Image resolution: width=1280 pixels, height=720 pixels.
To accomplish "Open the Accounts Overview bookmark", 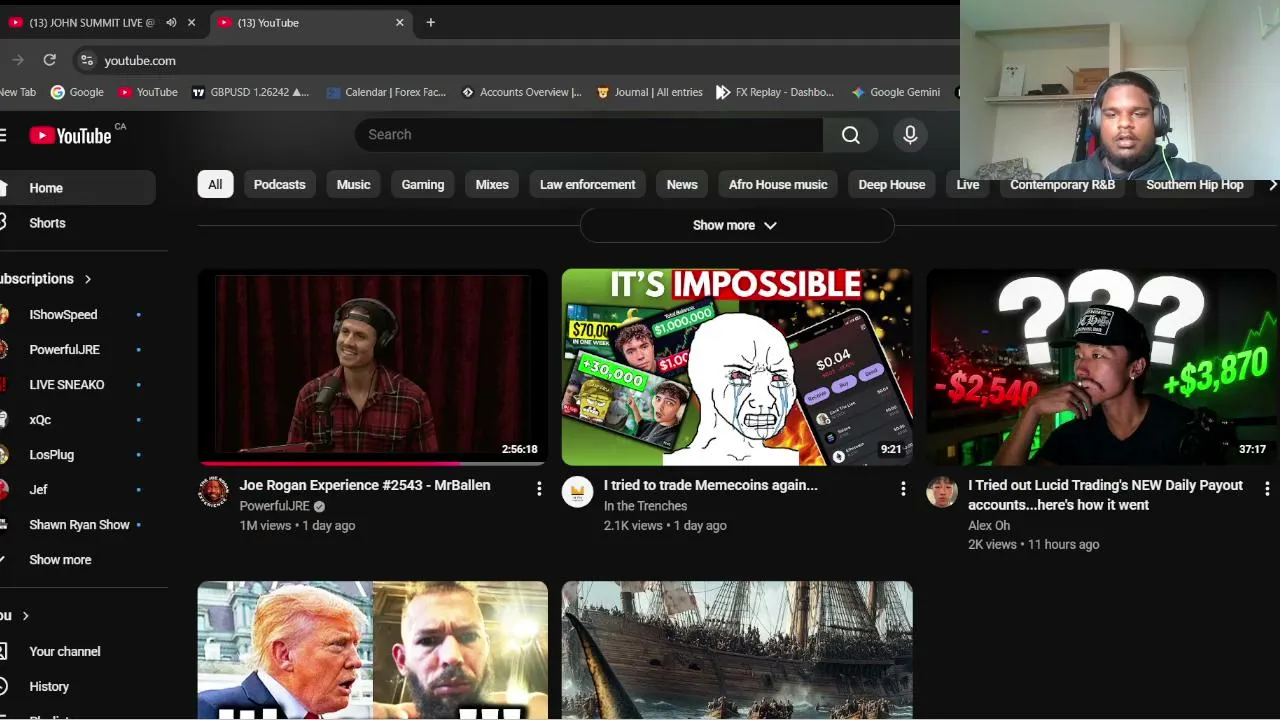I will 521,92.
